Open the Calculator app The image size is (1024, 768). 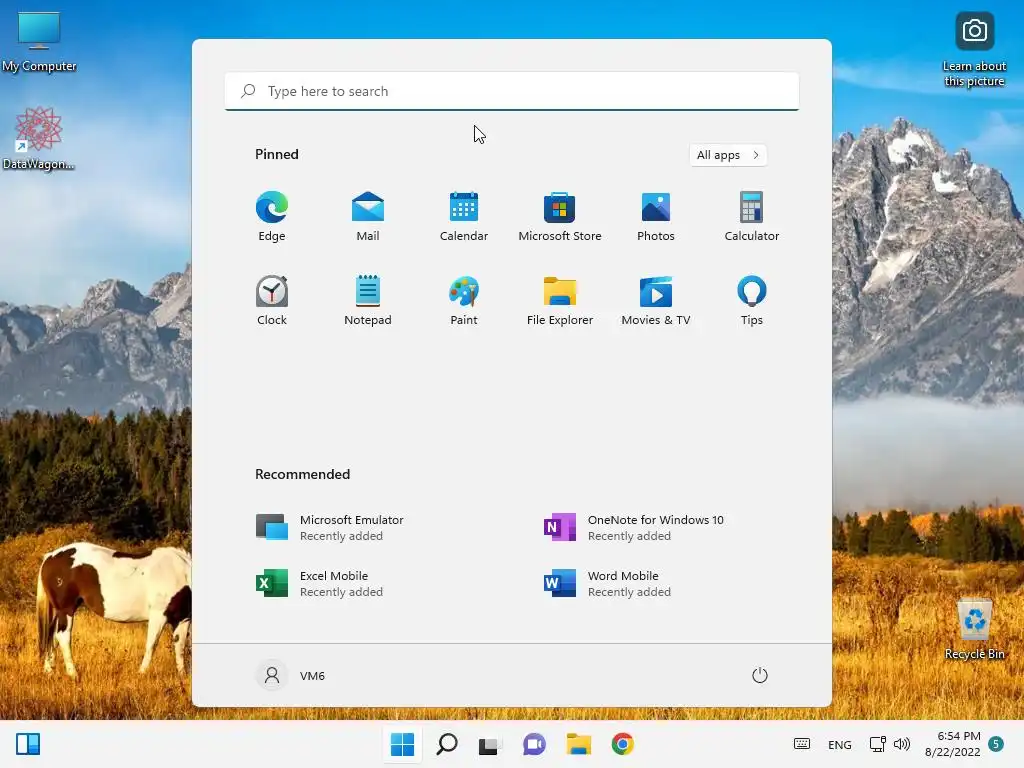tap(752, 216)
